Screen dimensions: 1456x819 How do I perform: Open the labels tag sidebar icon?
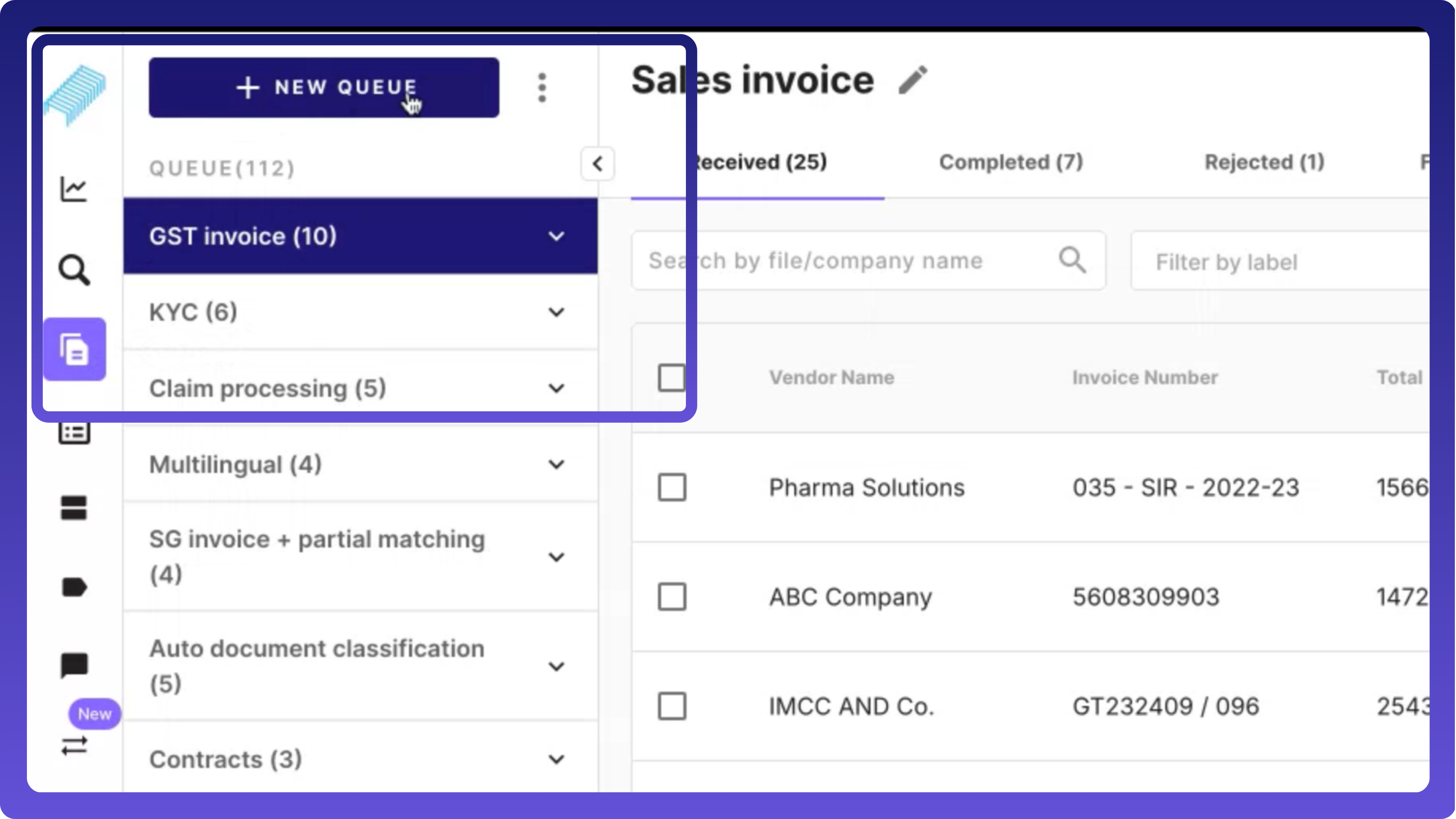pyautogui.click(x=74, y=587)
